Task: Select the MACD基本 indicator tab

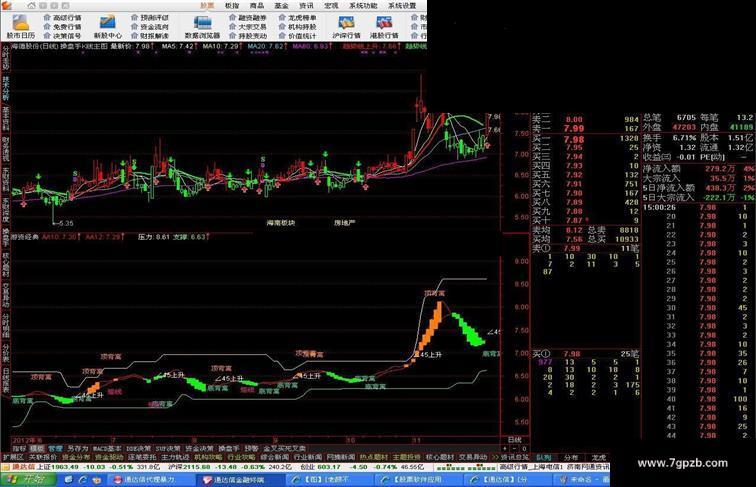Action: click(107, 448)
